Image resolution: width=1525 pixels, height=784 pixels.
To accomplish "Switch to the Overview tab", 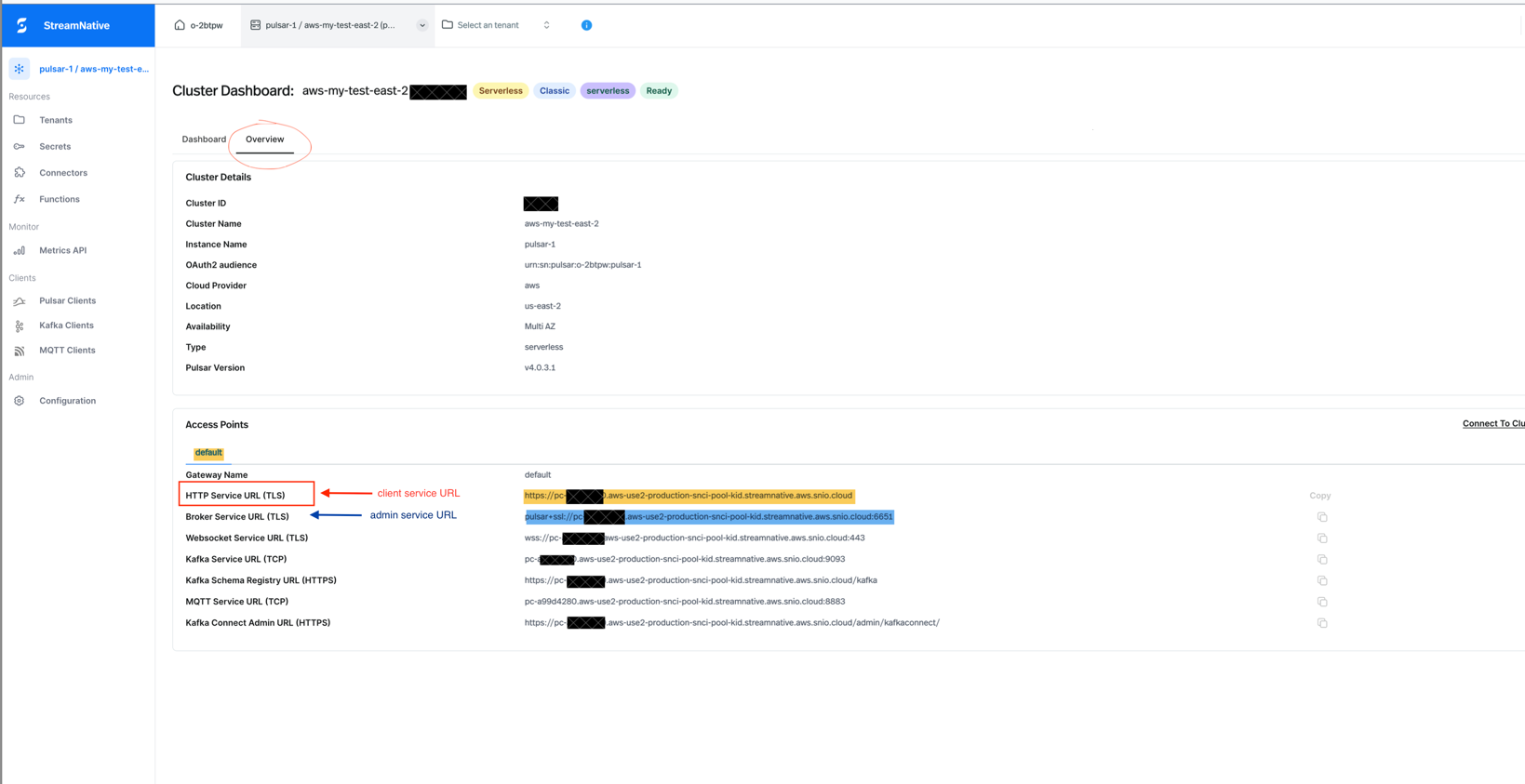I will [x=265, y=140].
